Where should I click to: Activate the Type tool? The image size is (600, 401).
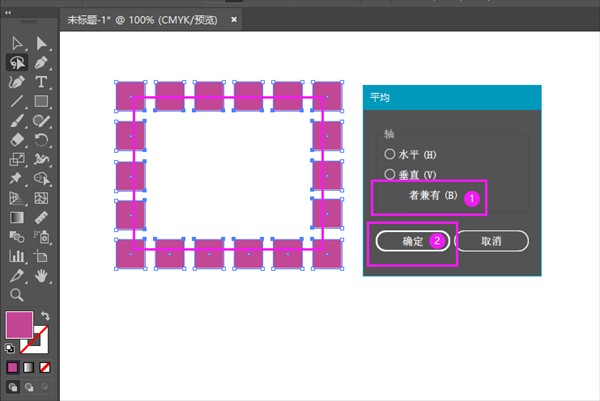[x=42, y=81]
